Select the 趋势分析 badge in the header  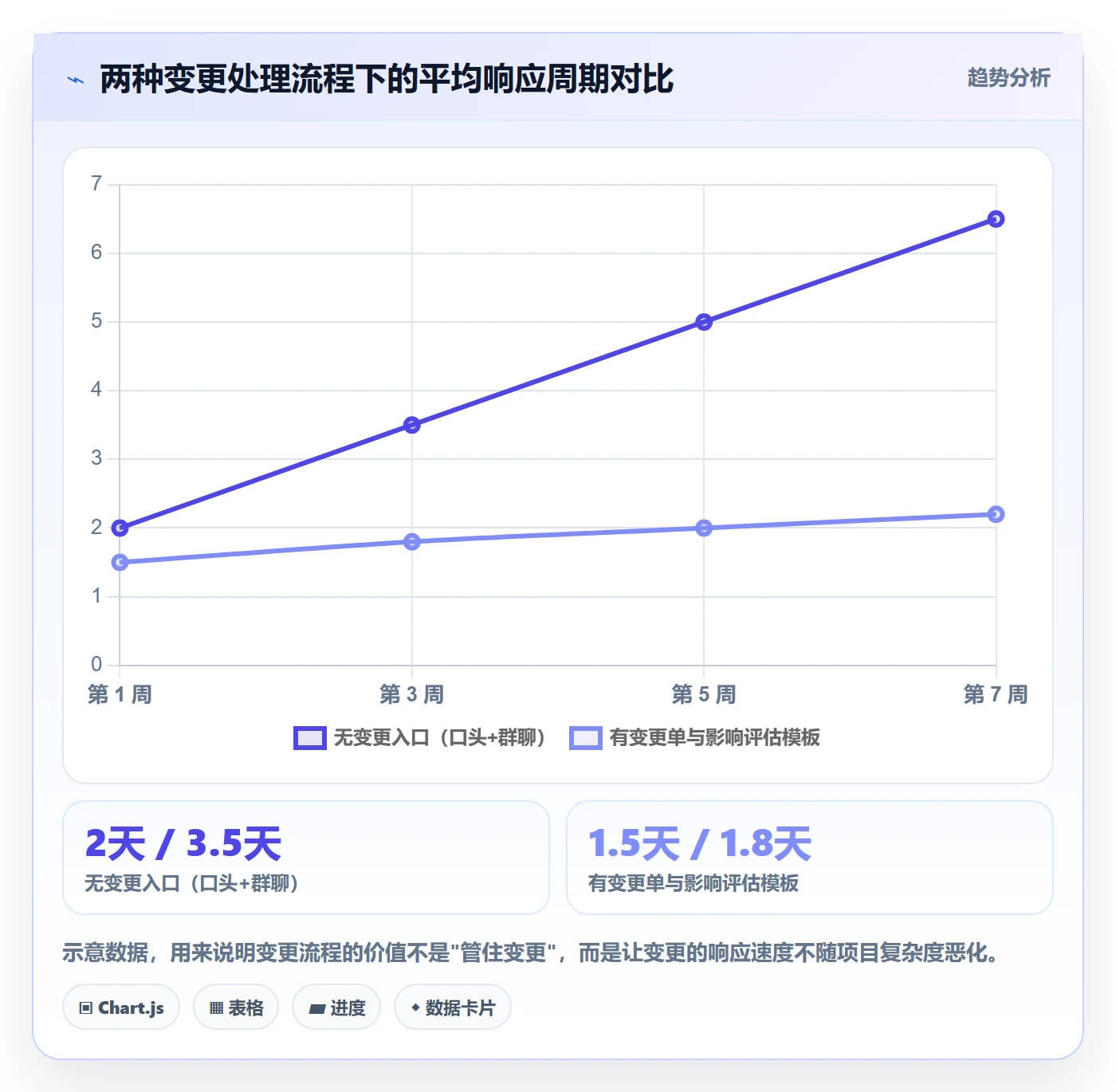tap(1008, 78)
